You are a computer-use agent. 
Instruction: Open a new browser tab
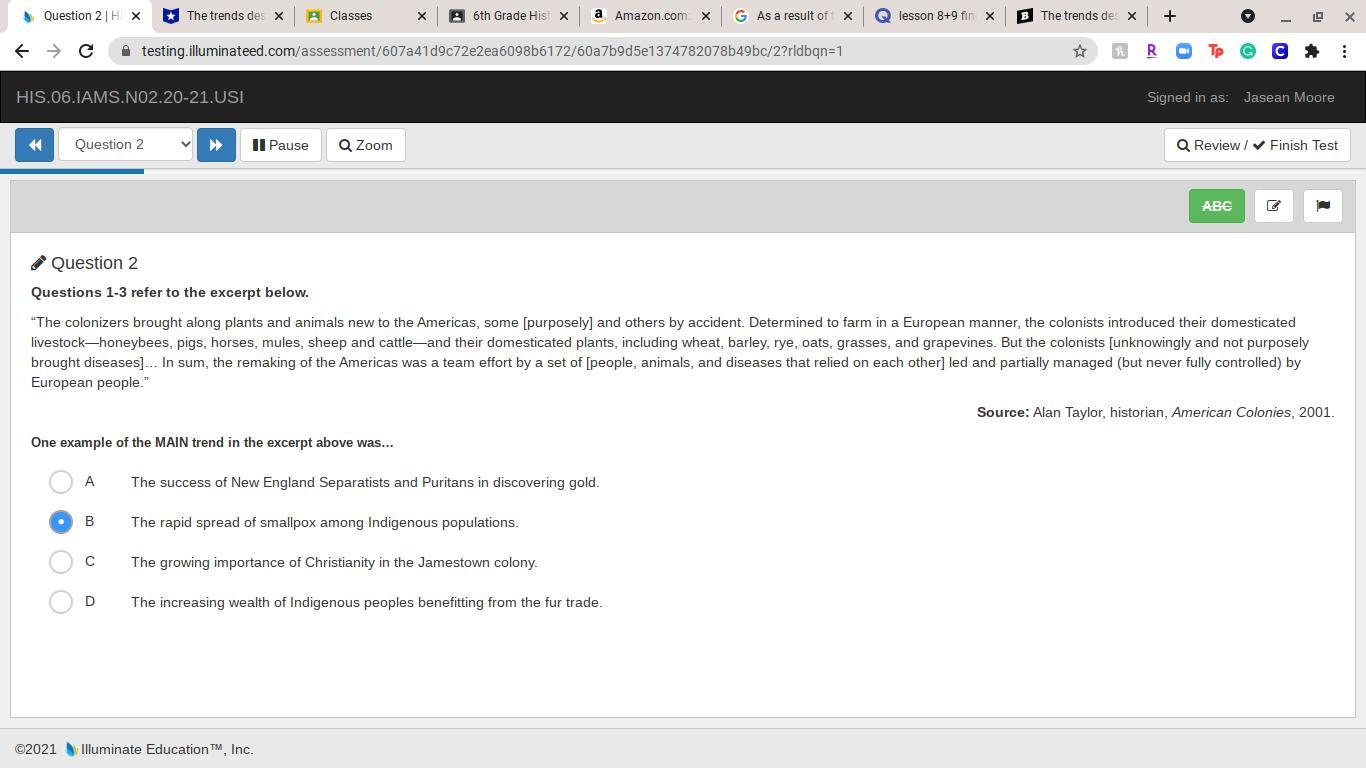tap(1170, 16)
